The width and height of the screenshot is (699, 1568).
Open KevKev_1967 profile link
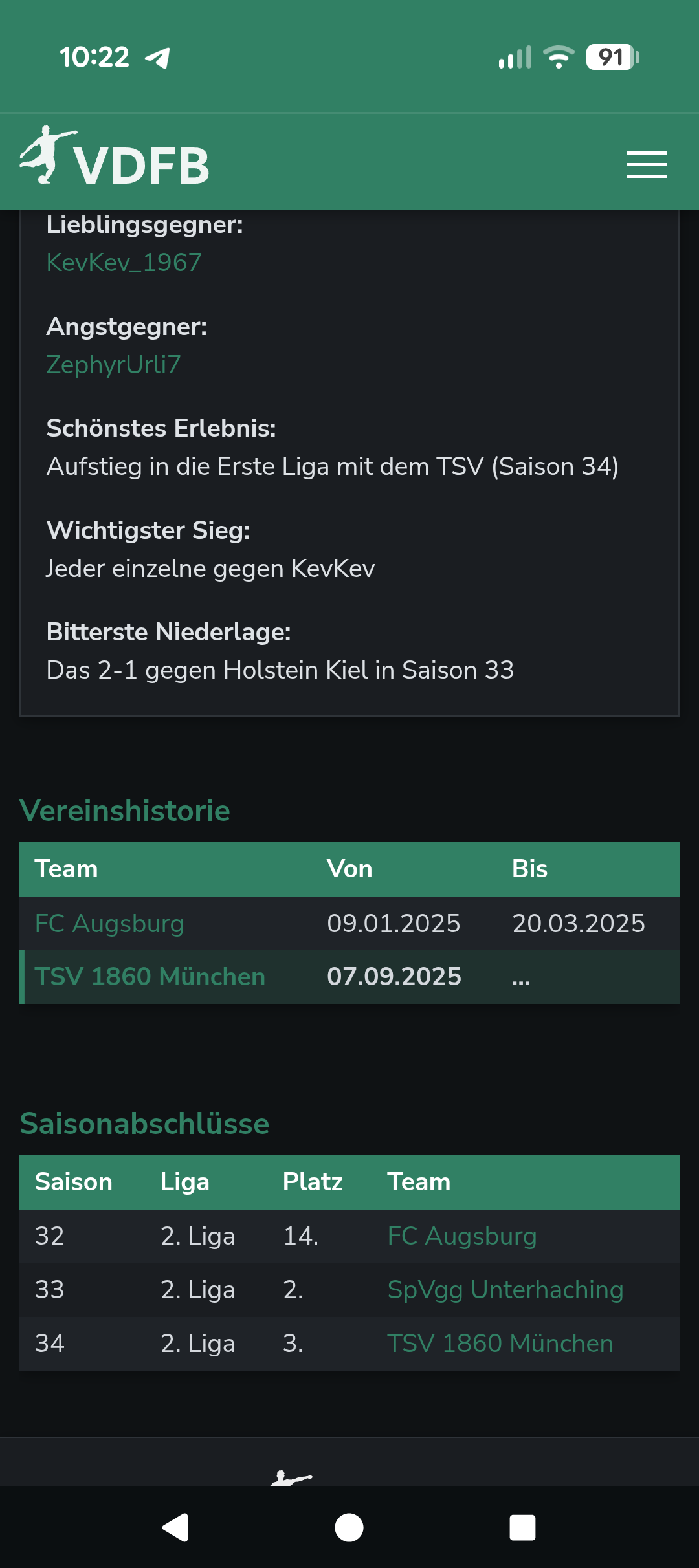124,263
